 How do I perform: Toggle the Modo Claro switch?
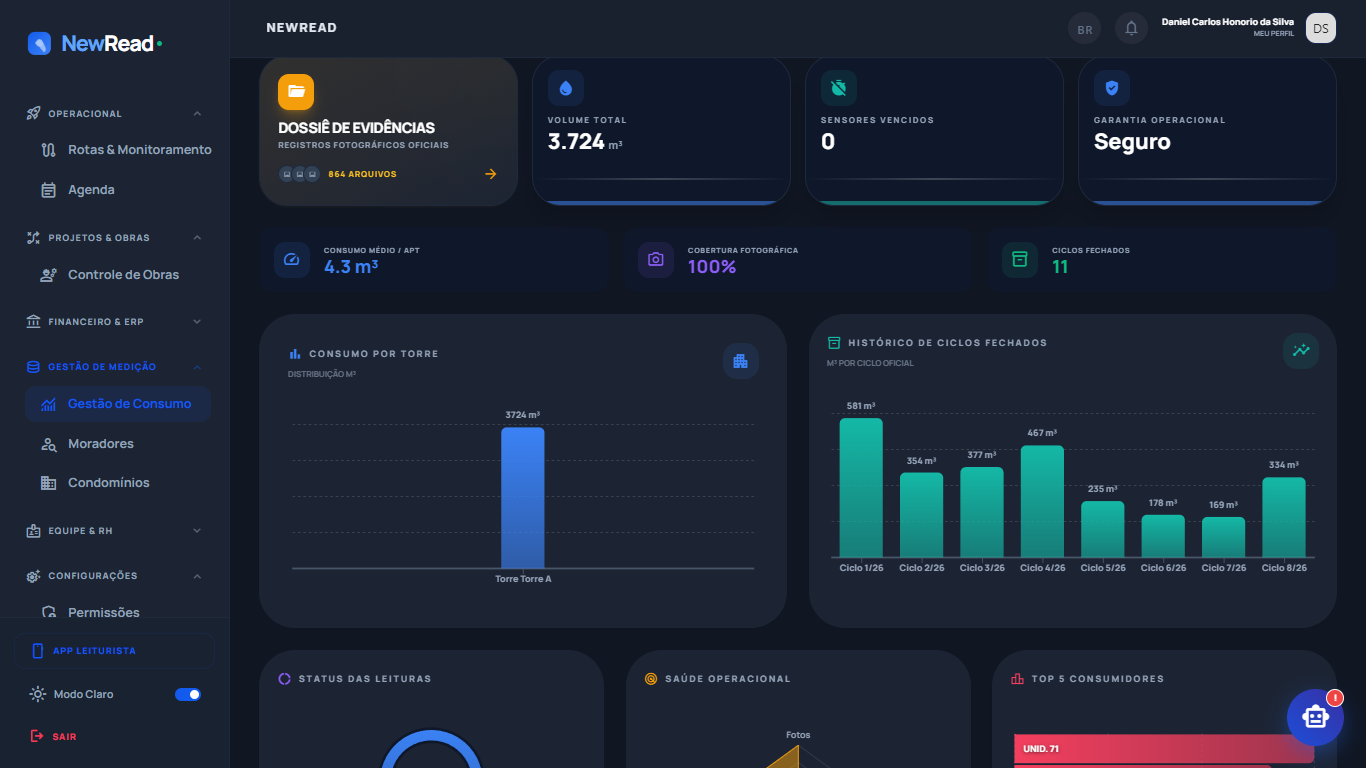188,694
